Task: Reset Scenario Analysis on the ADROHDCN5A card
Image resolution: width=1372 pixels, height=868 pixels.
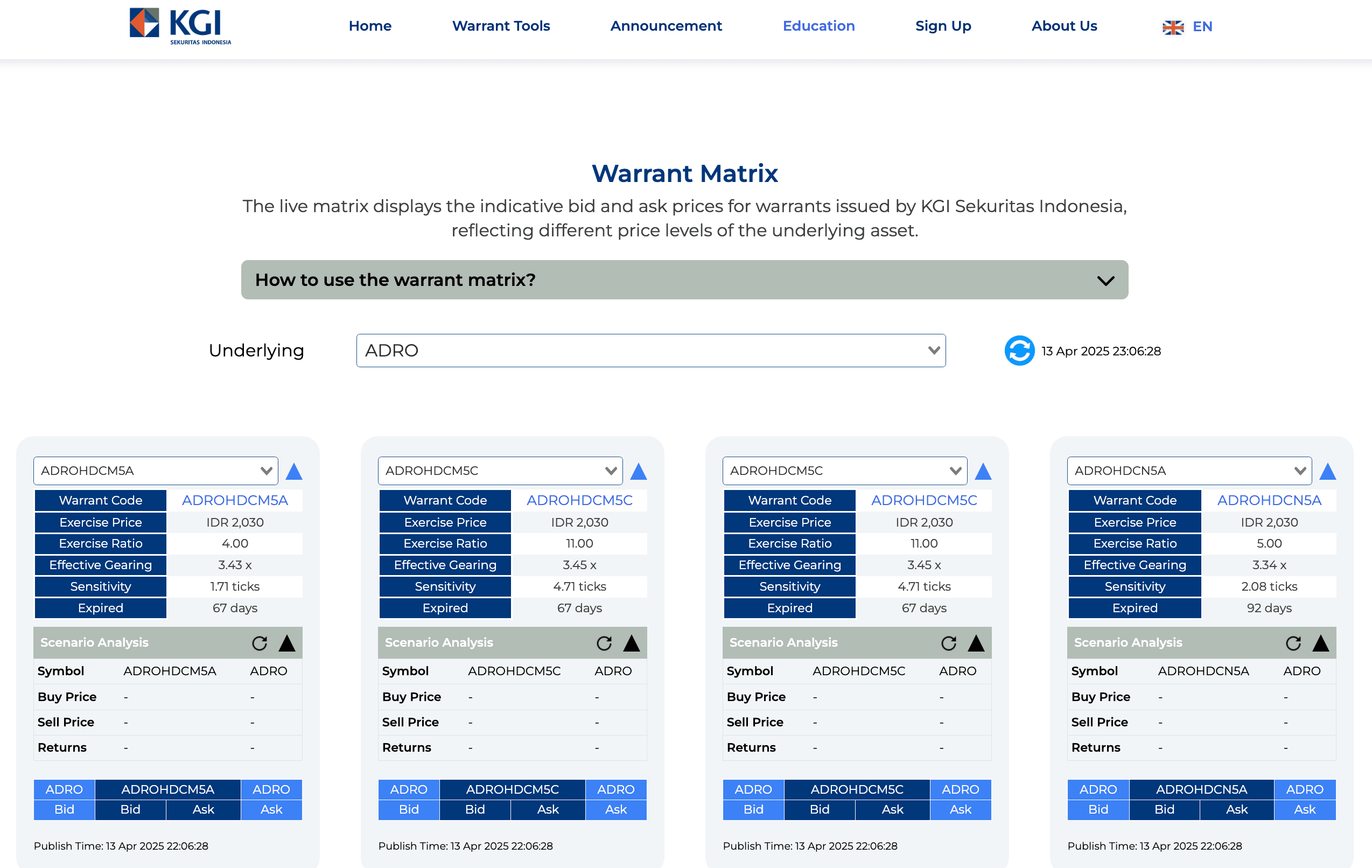Action: 1293,643
